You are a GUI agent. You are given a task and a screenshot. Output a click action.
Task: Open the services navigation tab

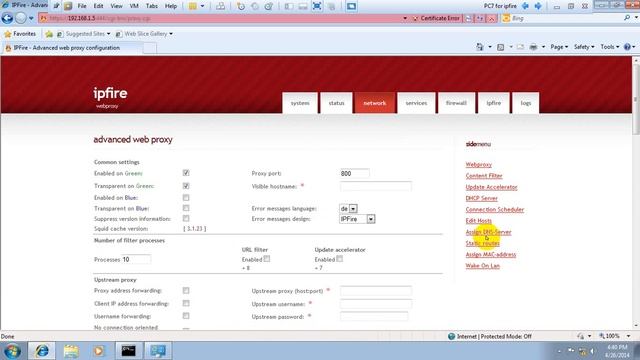[x=416, y=103]
